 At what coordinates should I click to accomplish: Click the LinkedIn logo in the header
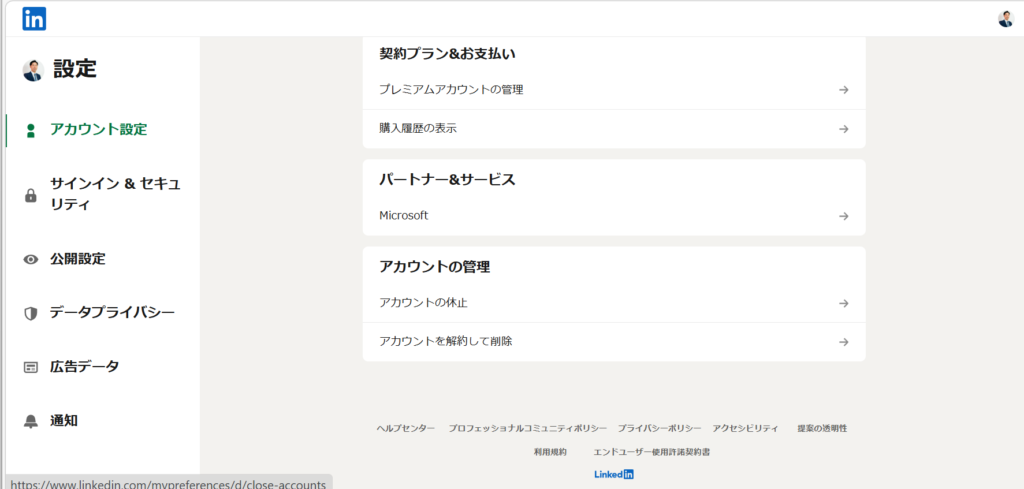click(34, 18)
